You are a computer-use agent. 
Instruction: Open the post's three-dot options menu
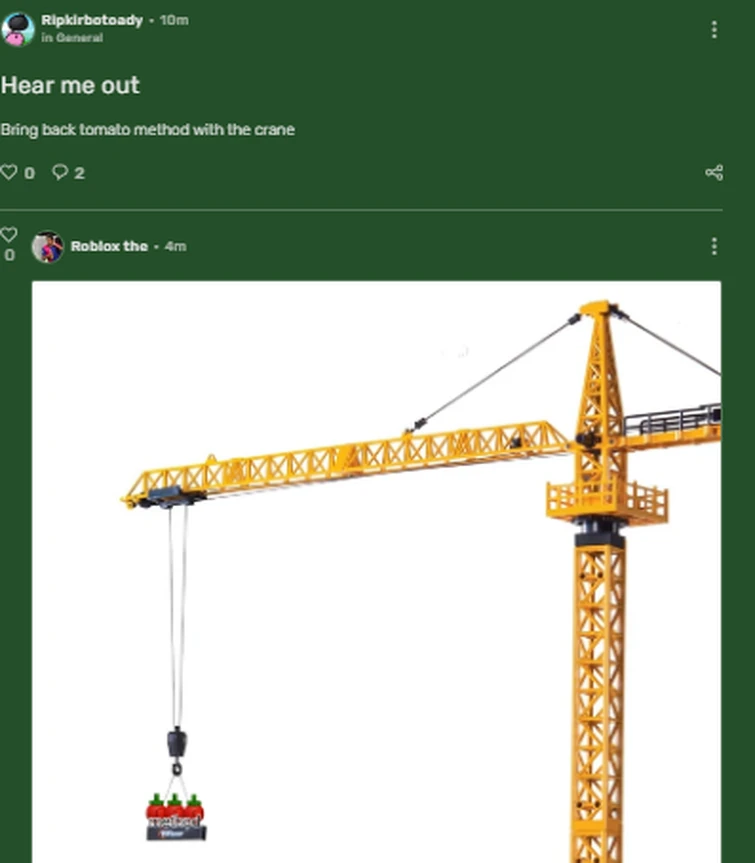(714, 29)
